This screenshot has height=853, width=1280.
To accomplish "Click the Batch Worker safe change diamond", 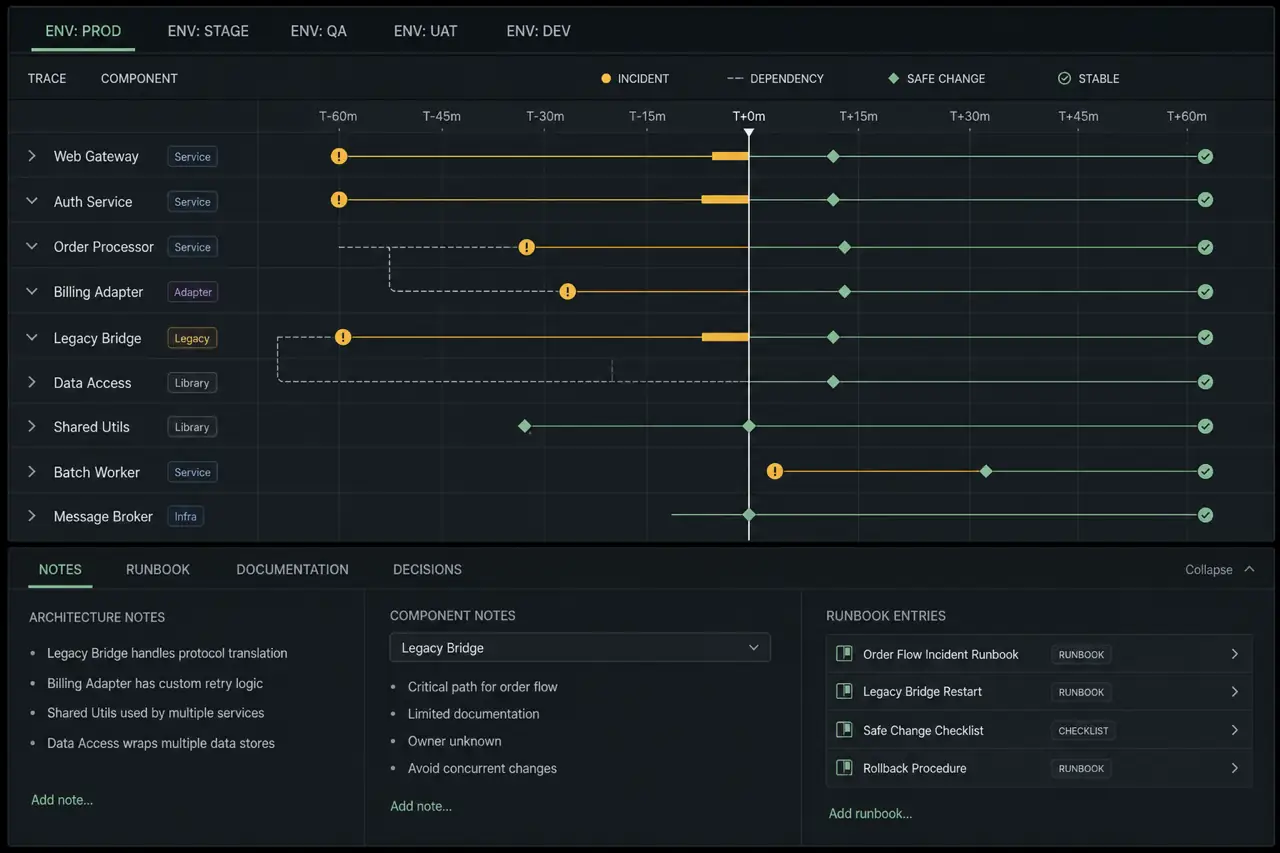I will pyautogui.click(x=986, y=471).
